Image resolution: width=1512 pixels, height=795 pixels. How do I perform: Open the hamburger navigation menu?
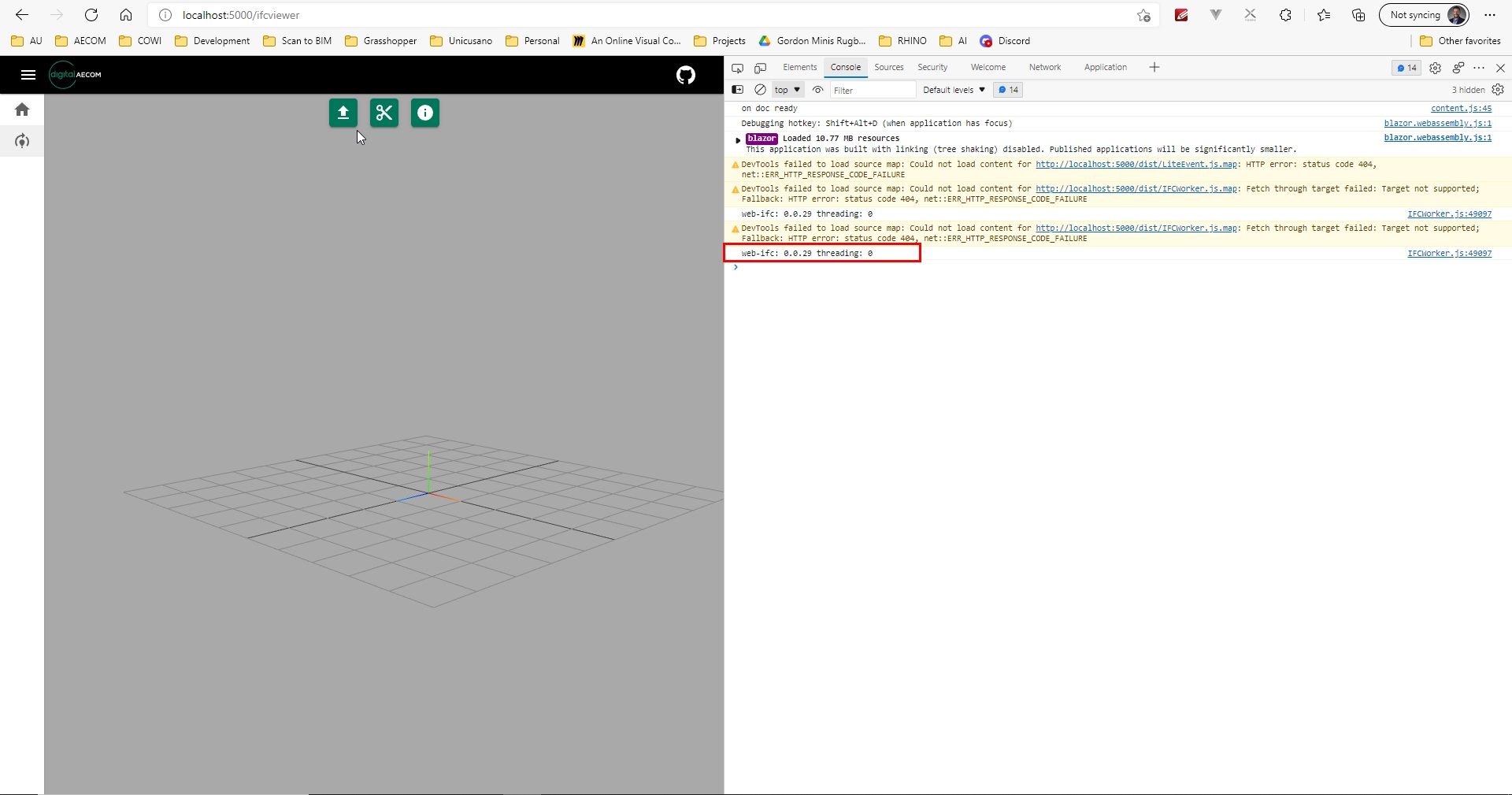(x=28, y=75)
